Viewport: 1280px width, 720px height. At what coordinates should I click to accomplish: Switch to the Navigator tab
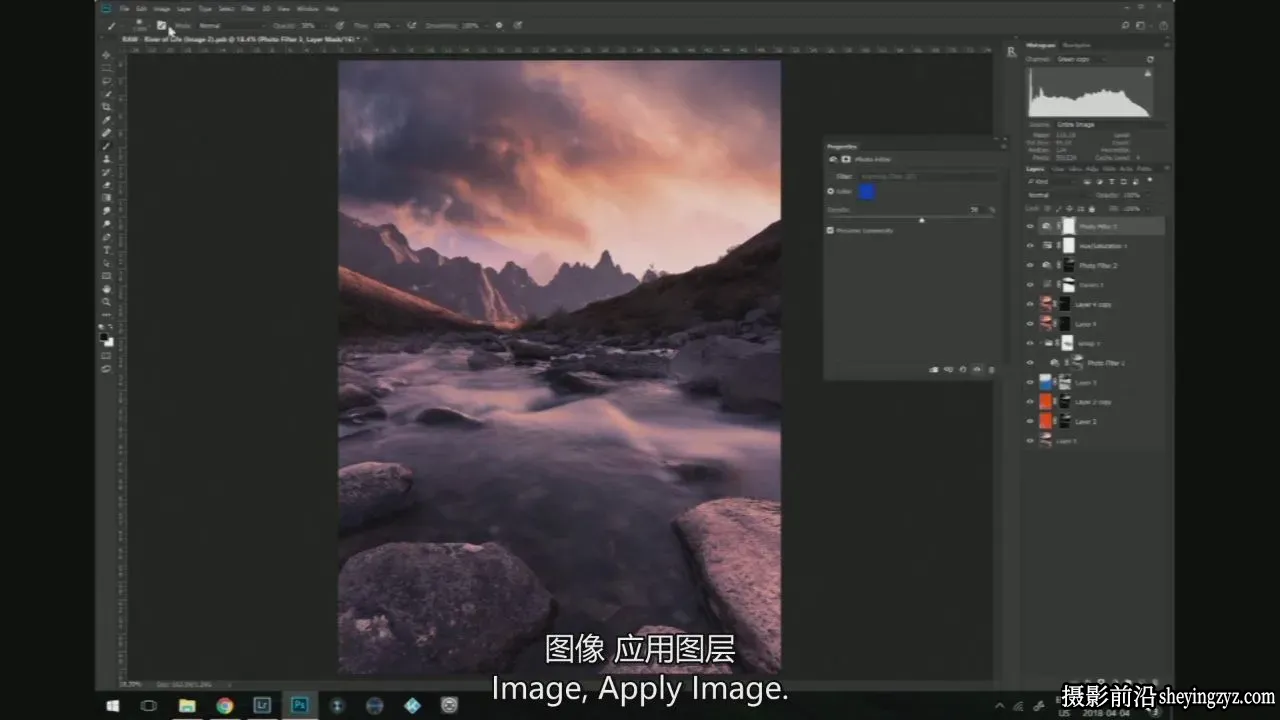click(x=1077, y=45)
